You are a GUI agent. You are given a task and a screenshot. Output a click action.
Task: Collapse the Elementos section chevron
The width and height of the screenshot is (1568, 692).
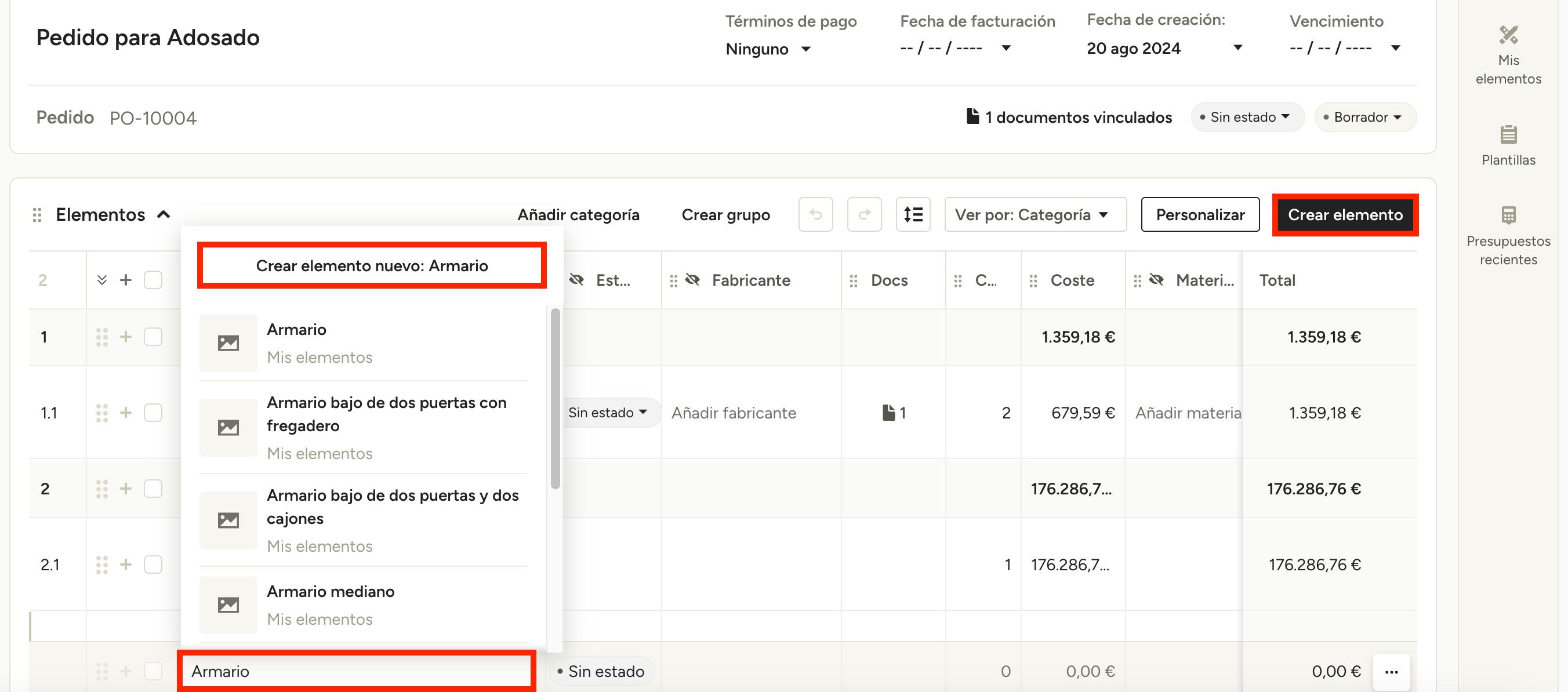[x=163, y=214]
